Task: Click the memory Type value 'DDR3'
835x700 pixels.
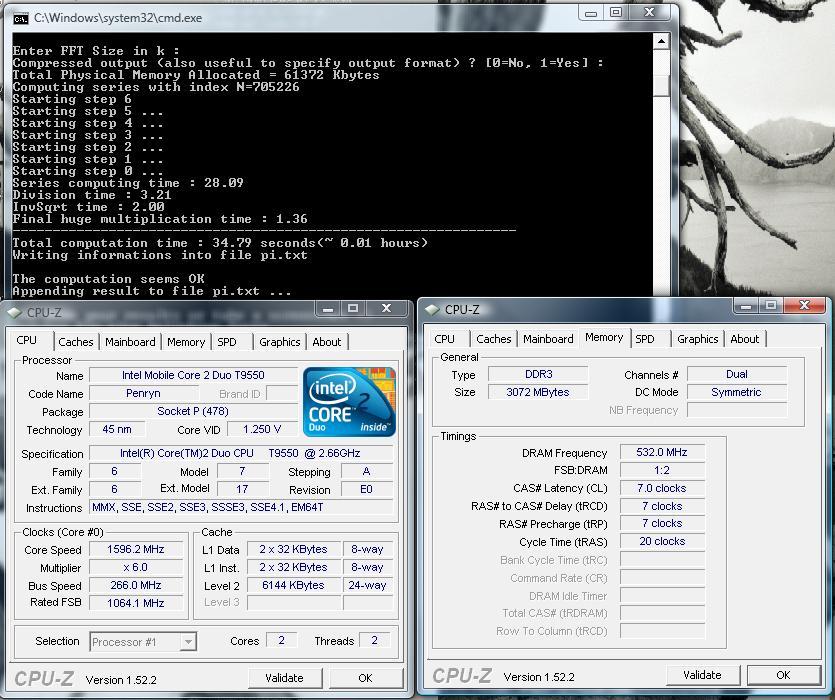Action: (538, 374)
